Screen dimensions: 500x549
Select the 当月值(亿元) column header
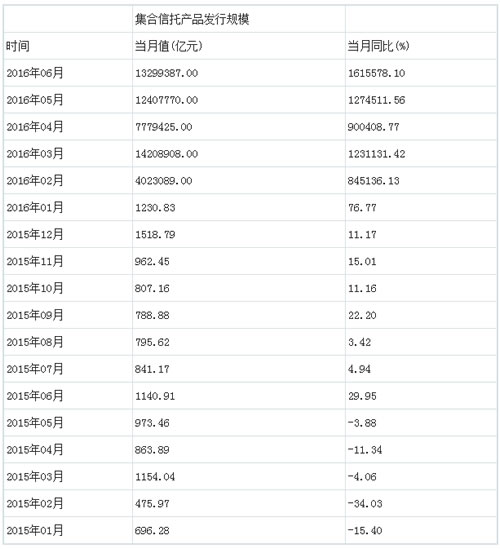tap(169, 46)
